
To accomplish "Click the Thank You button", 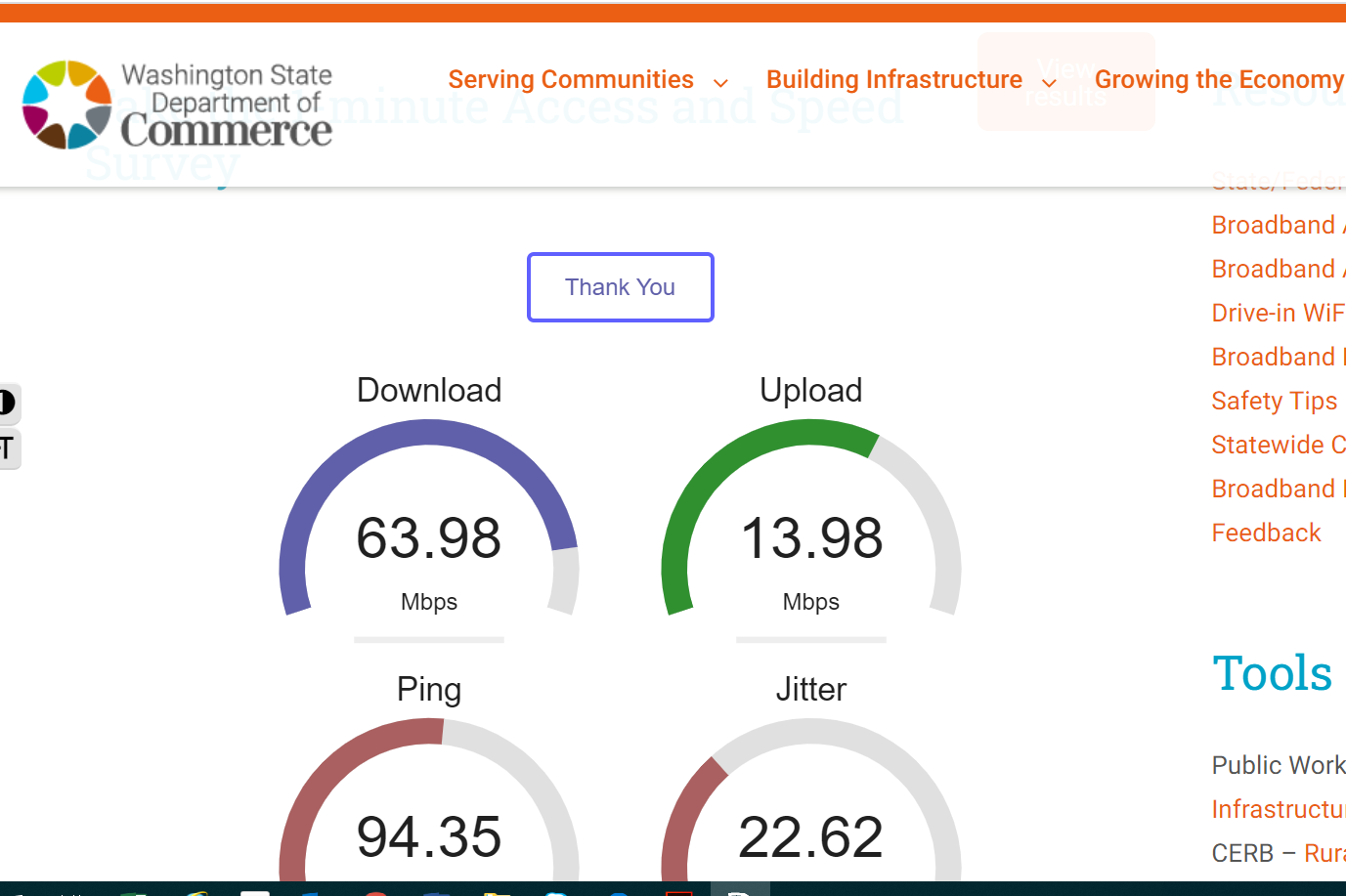I will point(621,287).
